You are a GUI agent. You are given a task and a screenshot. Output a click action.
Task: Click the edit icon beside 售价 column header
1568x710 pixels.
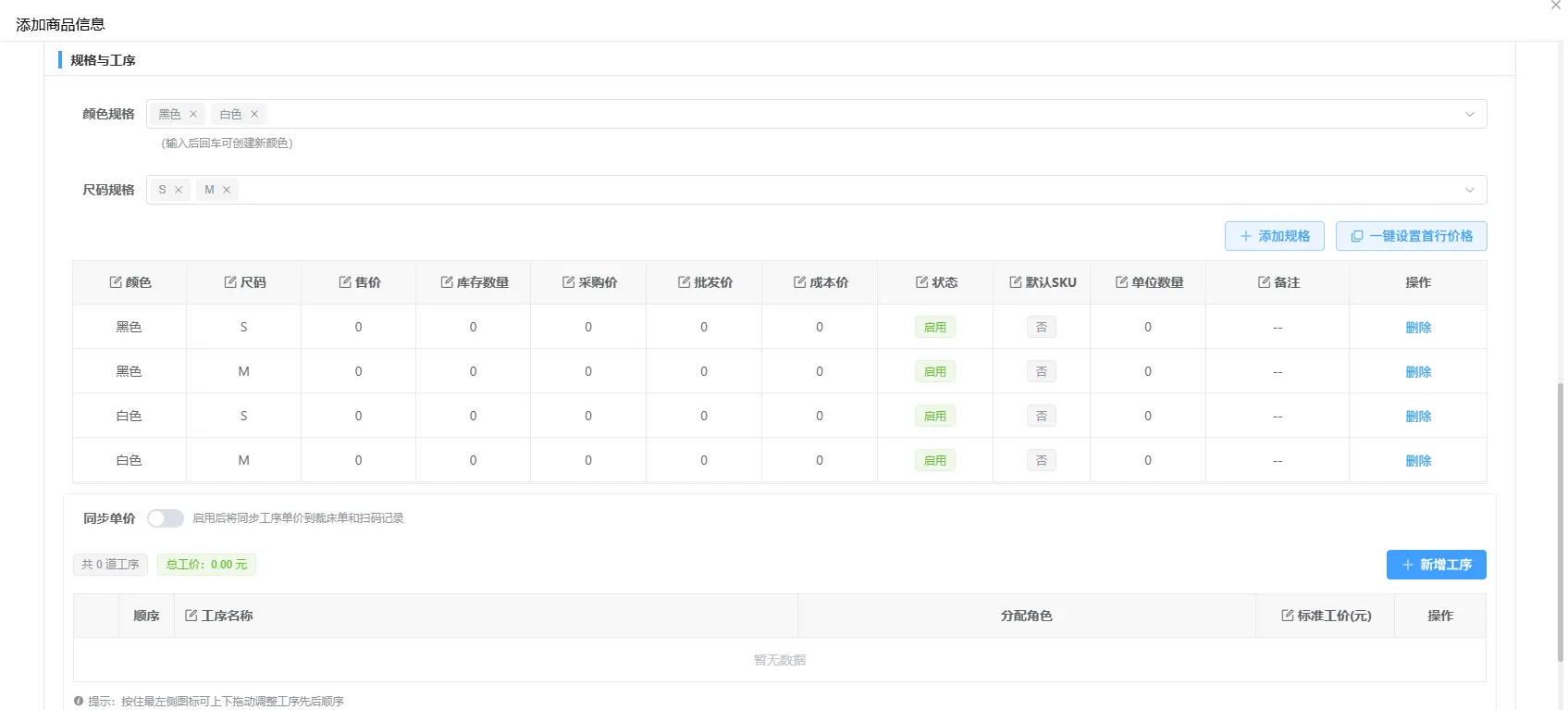(x=345, y=282)
